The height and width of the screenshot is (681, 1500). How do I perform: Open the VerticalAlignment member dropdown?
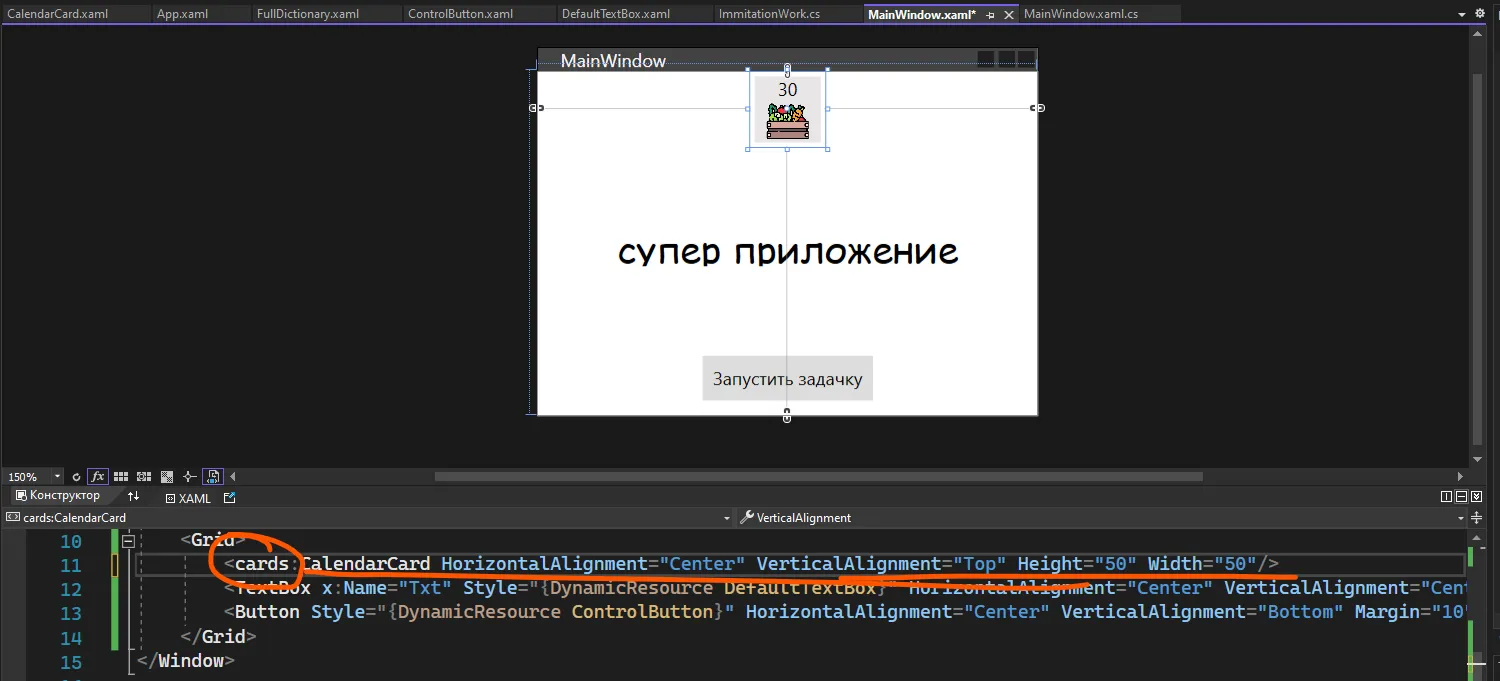(x=1461, y=518)
